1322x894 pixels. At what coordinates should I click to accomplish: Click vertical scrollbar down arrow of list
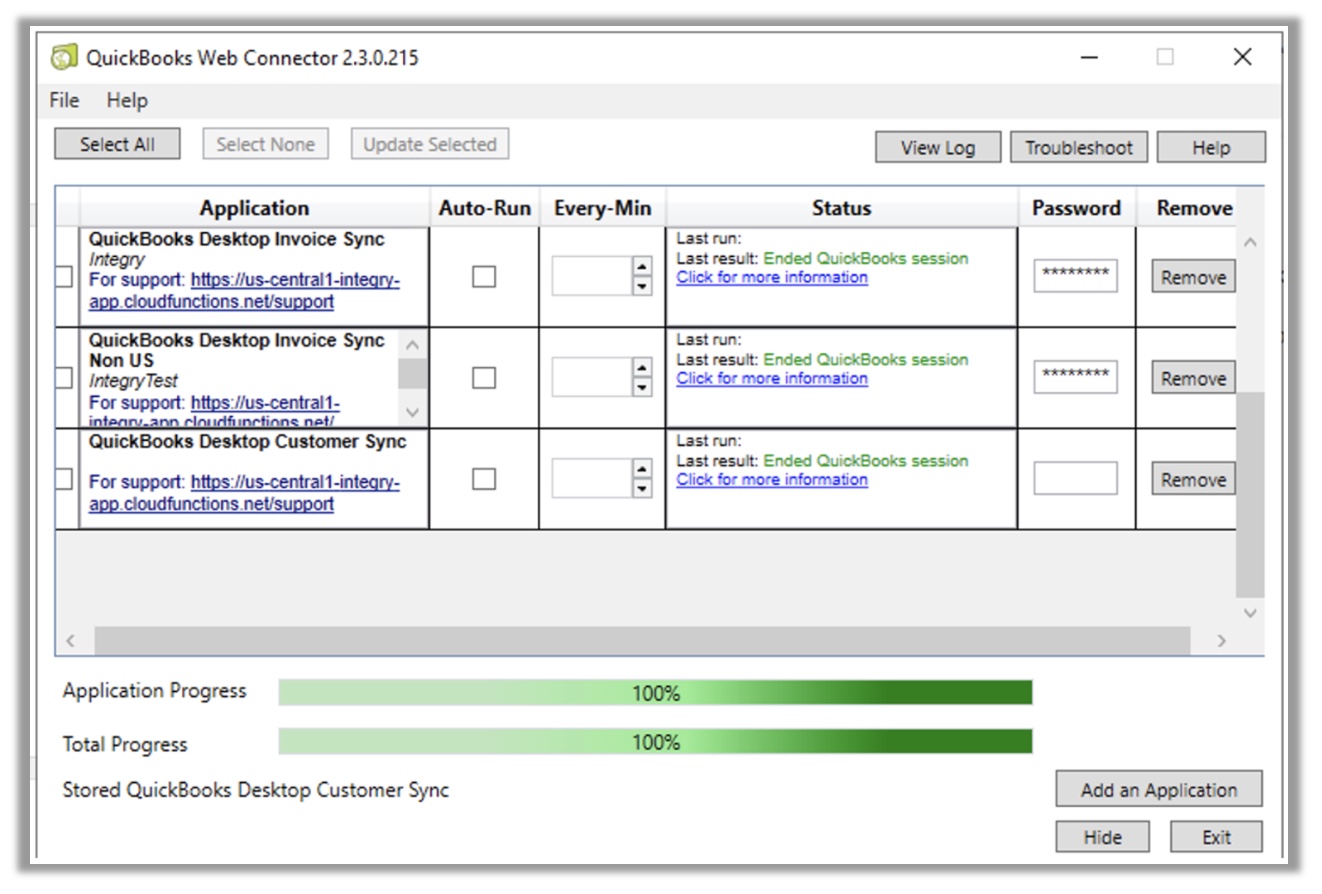click(1250, 612)
